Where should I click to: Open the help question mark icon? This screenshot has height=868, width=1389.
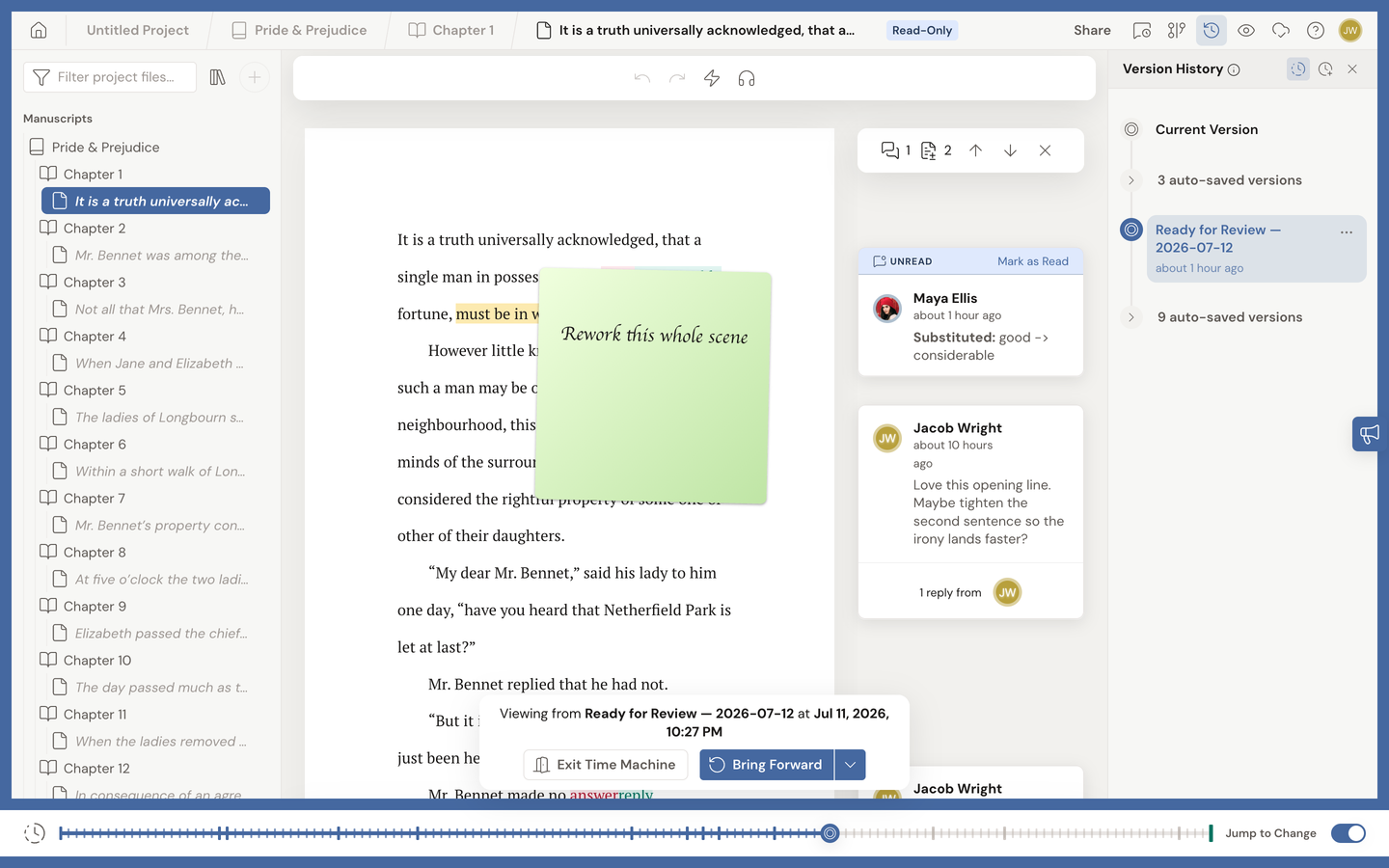coord(1316,30)
